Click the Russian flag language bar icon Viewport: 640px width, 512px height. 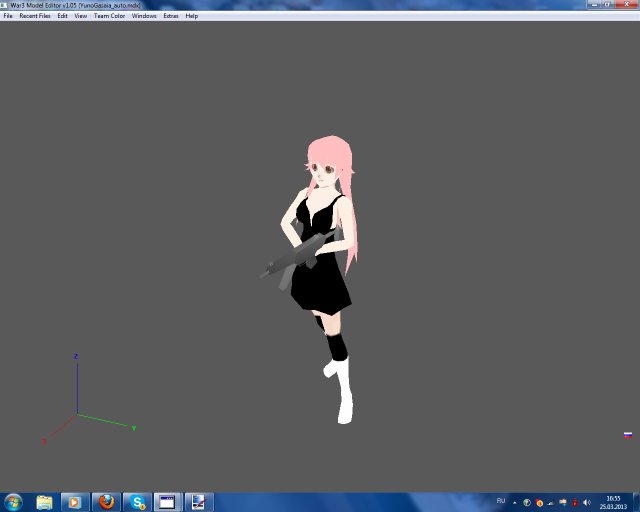628,435
